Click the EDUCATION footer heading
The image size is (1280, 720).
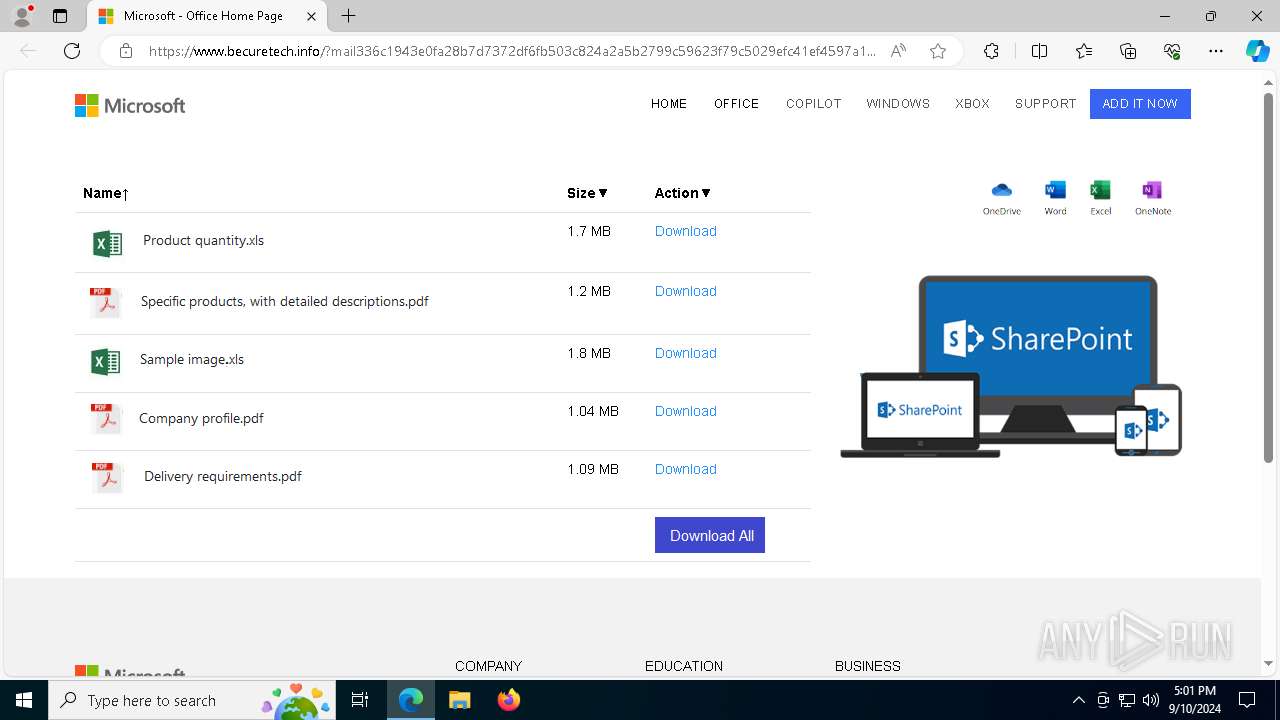pos(684,666)
